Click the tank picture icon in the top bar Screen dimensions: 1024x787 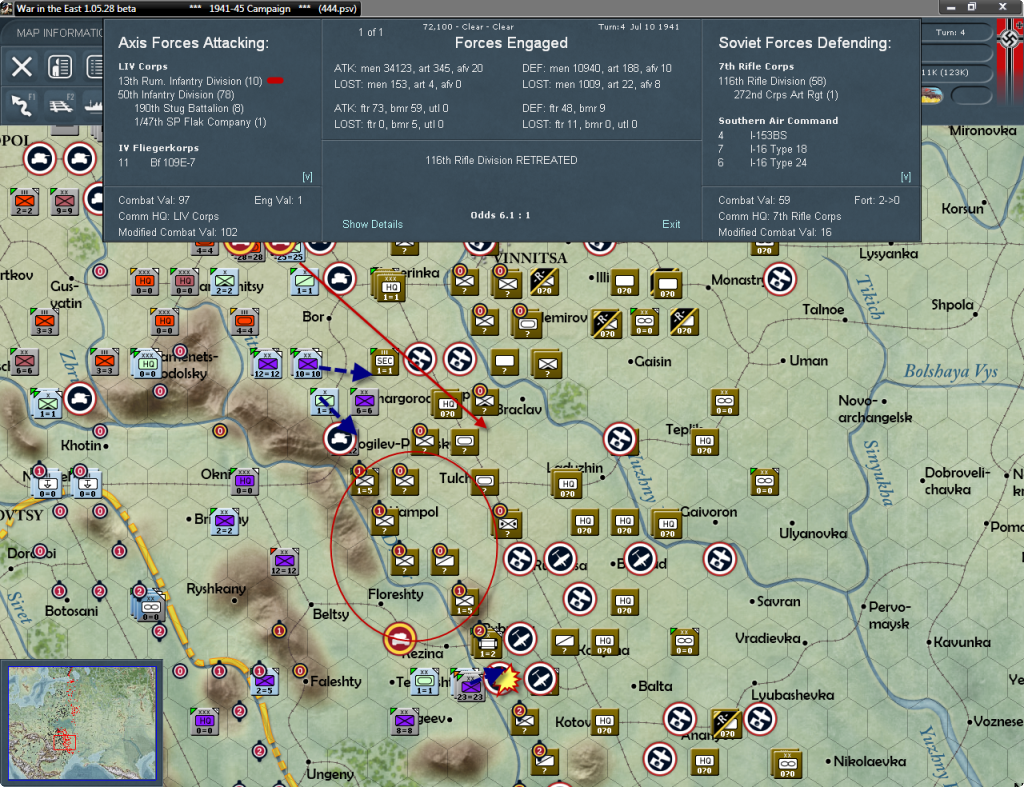[x=932, y=96]
